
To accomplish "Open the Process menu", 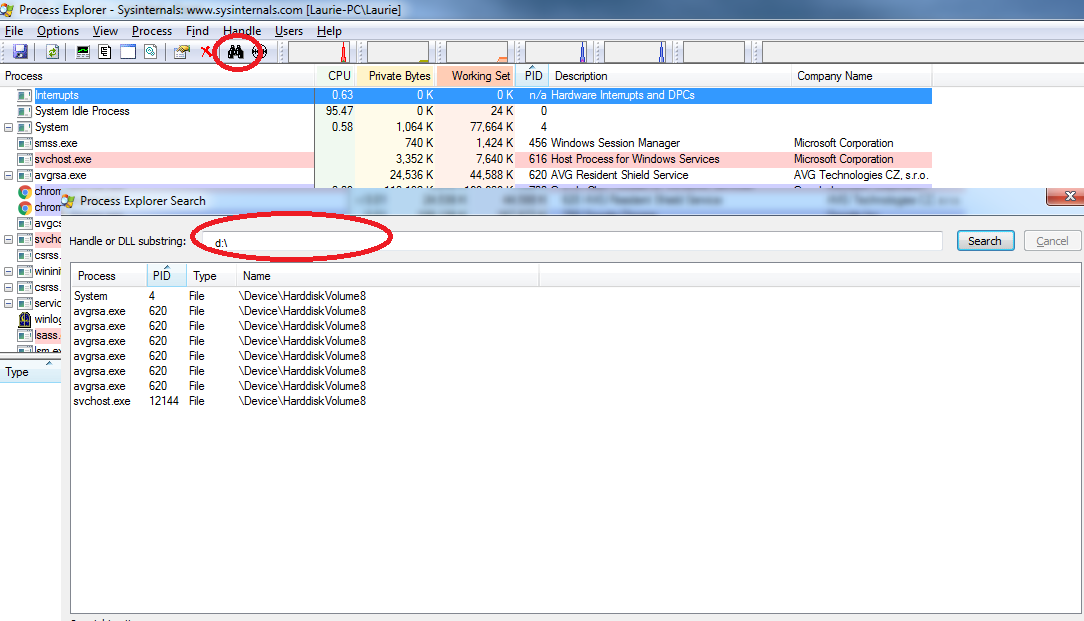I will click(x=151, y=31).
